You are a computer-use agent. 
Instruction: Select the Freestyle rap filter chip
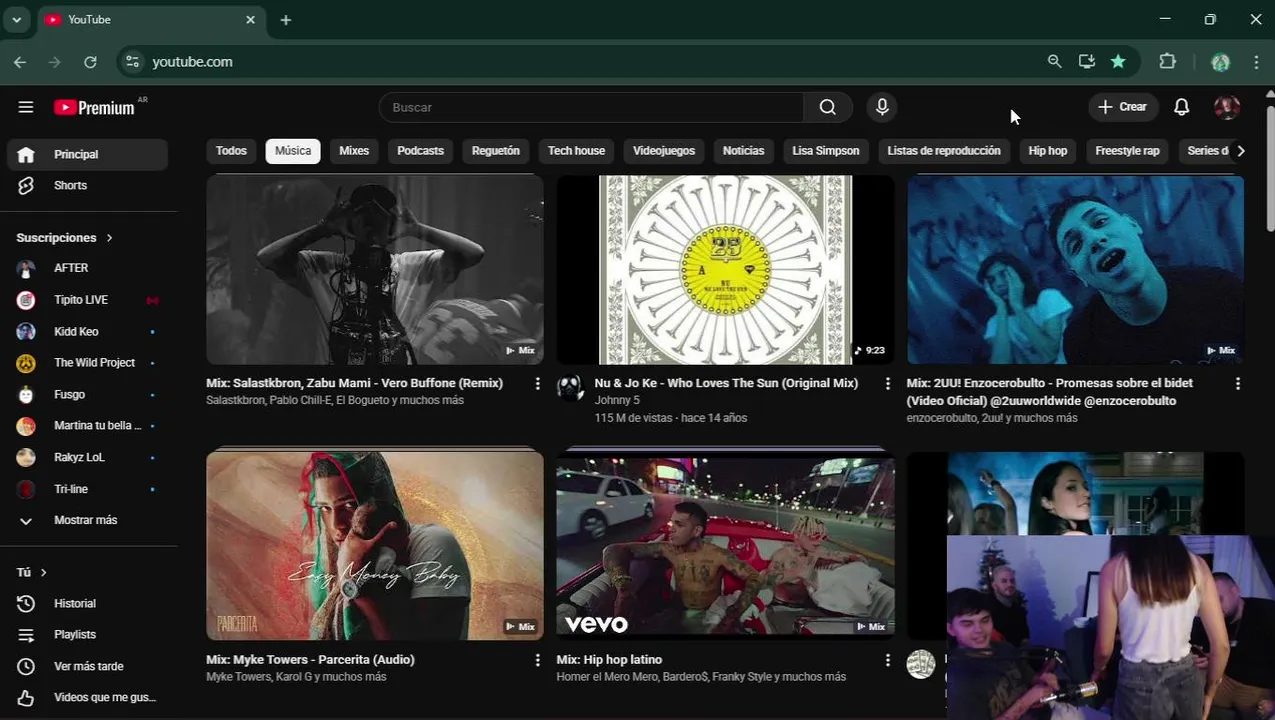[x=1127, y=151]
